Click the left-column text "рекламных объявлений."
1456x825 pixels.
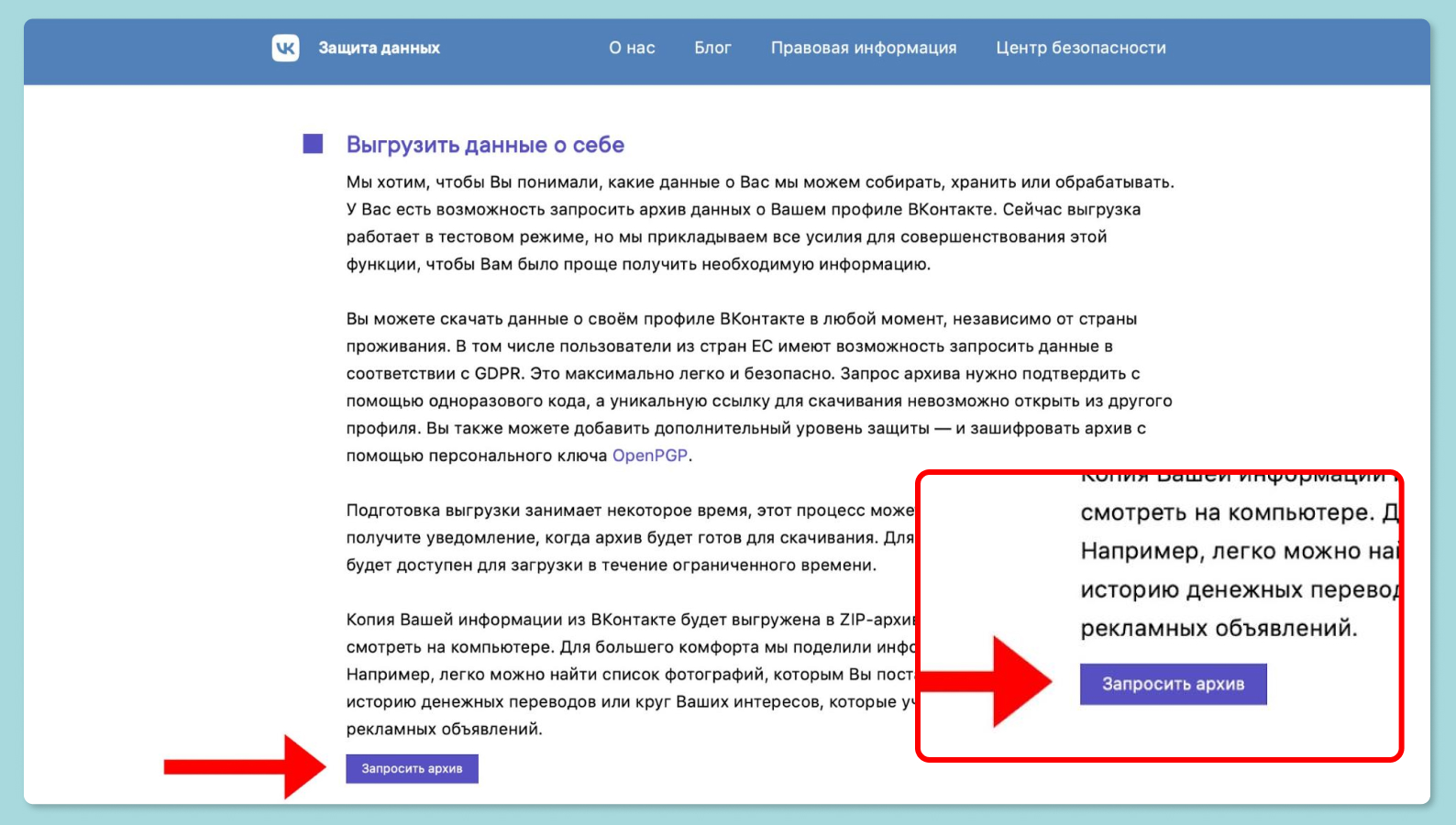pyautogui.click(x=444, y=730)
